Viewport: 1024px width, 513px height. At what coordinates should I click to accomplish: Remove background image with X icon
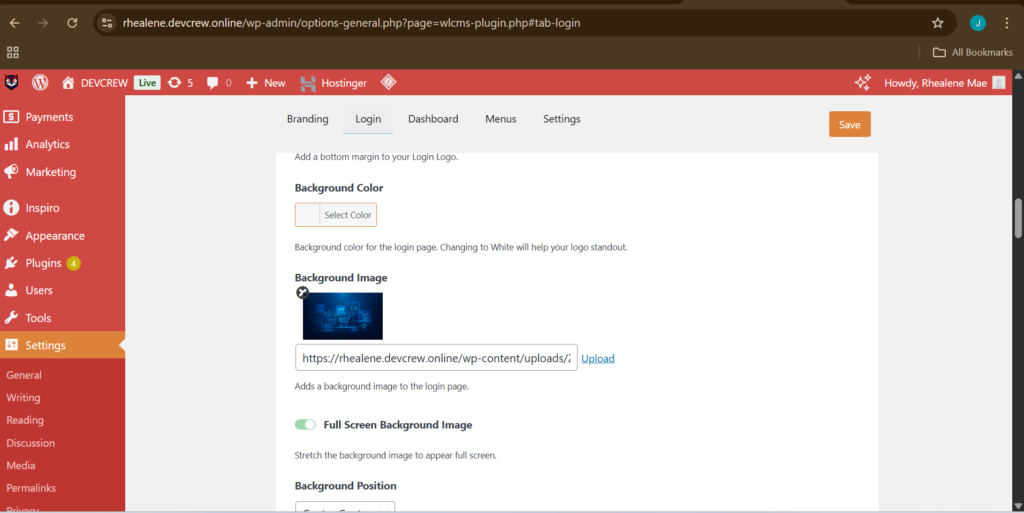[x=302, y=292]
